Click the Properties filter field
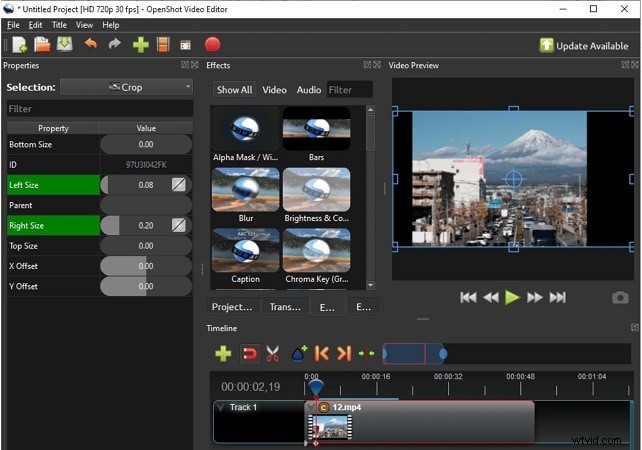 point(100,109)
